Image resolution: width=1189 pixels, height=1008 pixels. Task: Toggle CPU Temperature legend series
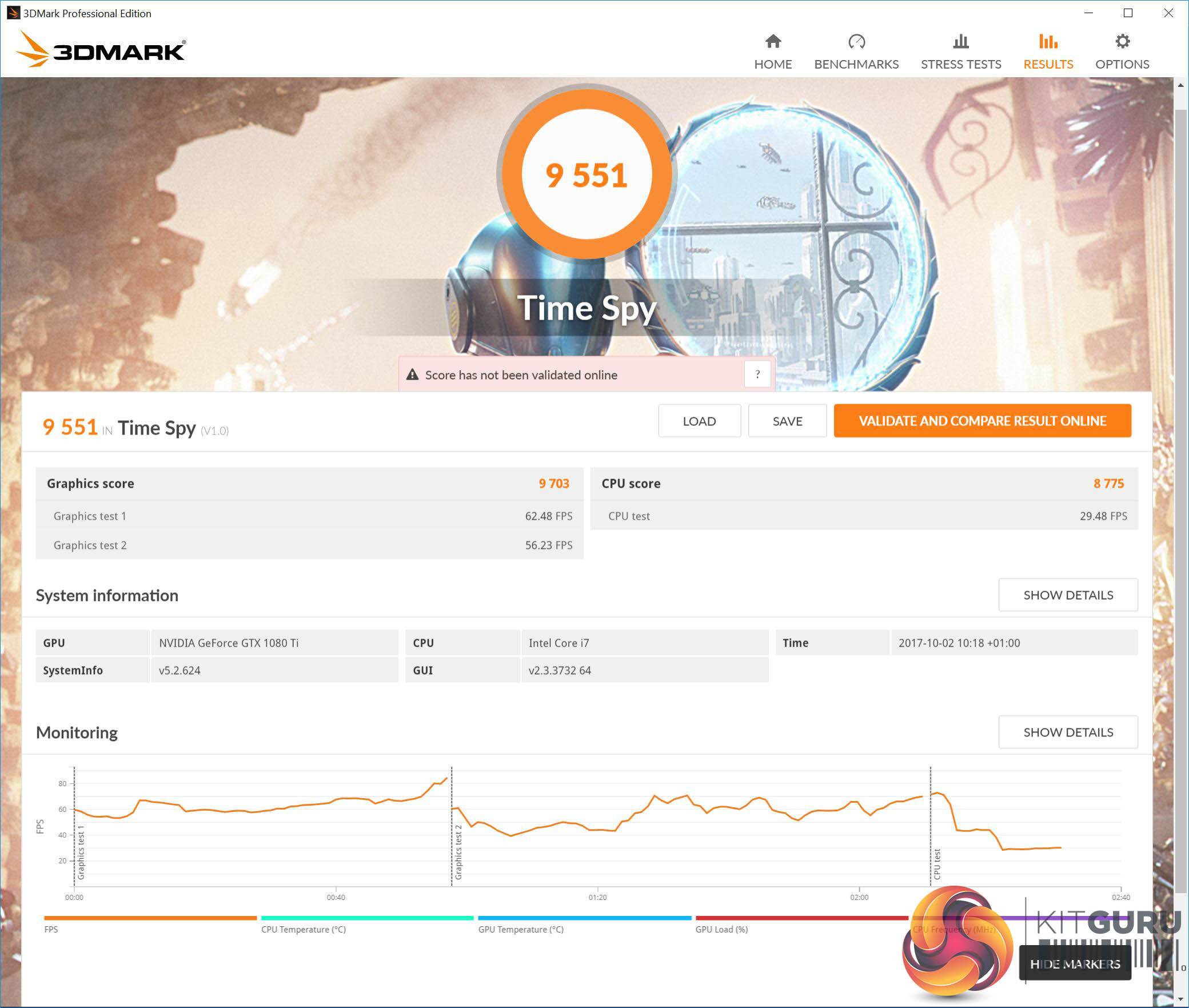[303, 929]
